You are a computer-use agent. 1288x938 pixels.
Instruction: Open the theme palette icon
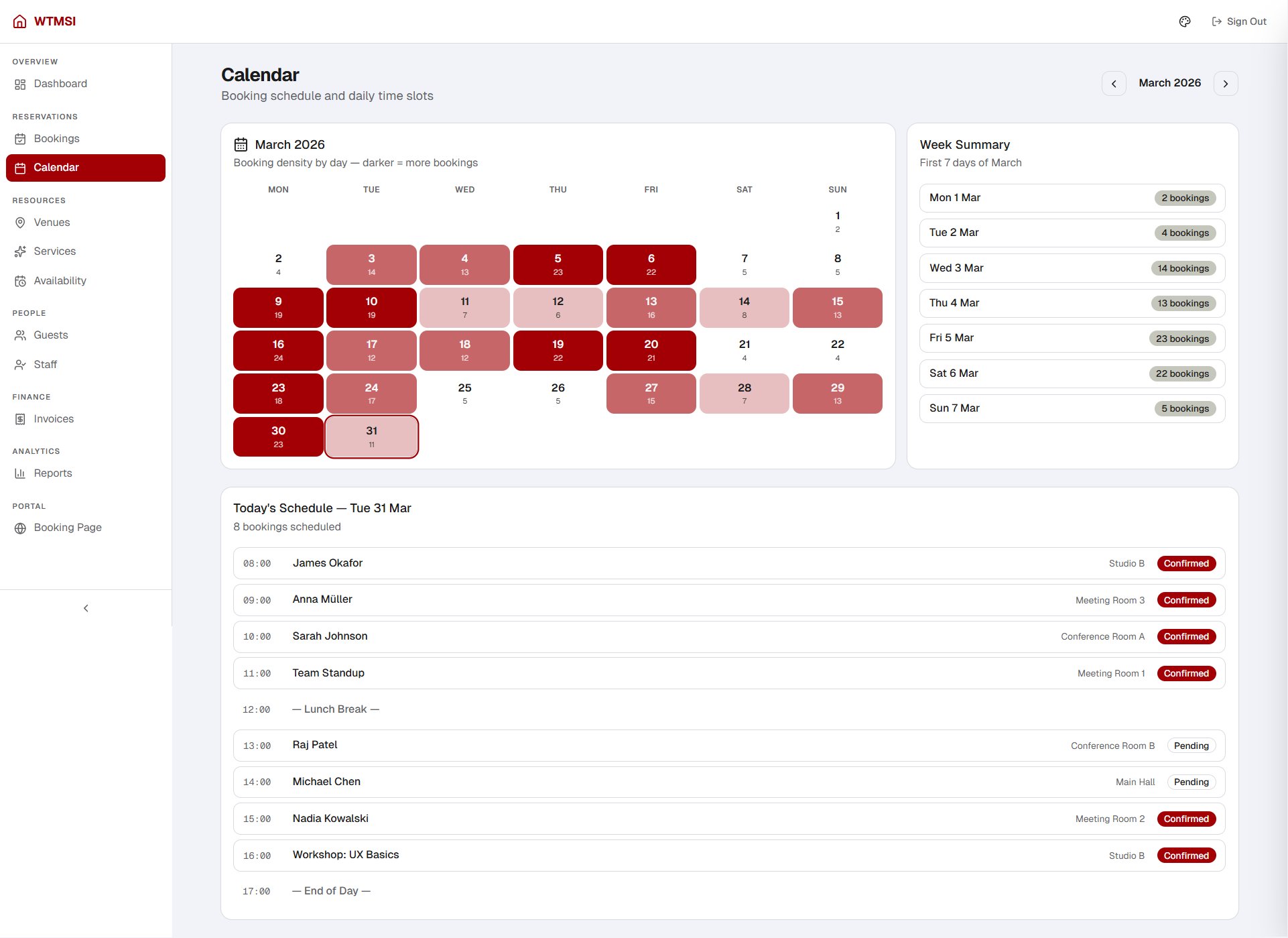(x=1185, y=21)
